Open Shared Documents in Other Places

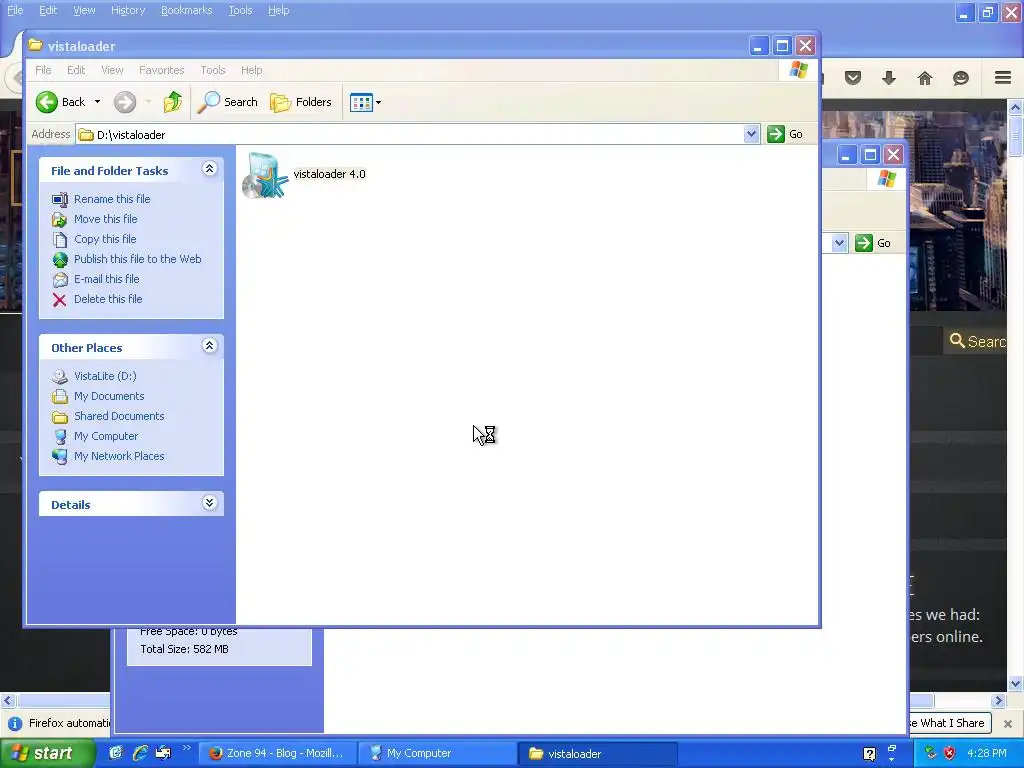coord(119,416)
